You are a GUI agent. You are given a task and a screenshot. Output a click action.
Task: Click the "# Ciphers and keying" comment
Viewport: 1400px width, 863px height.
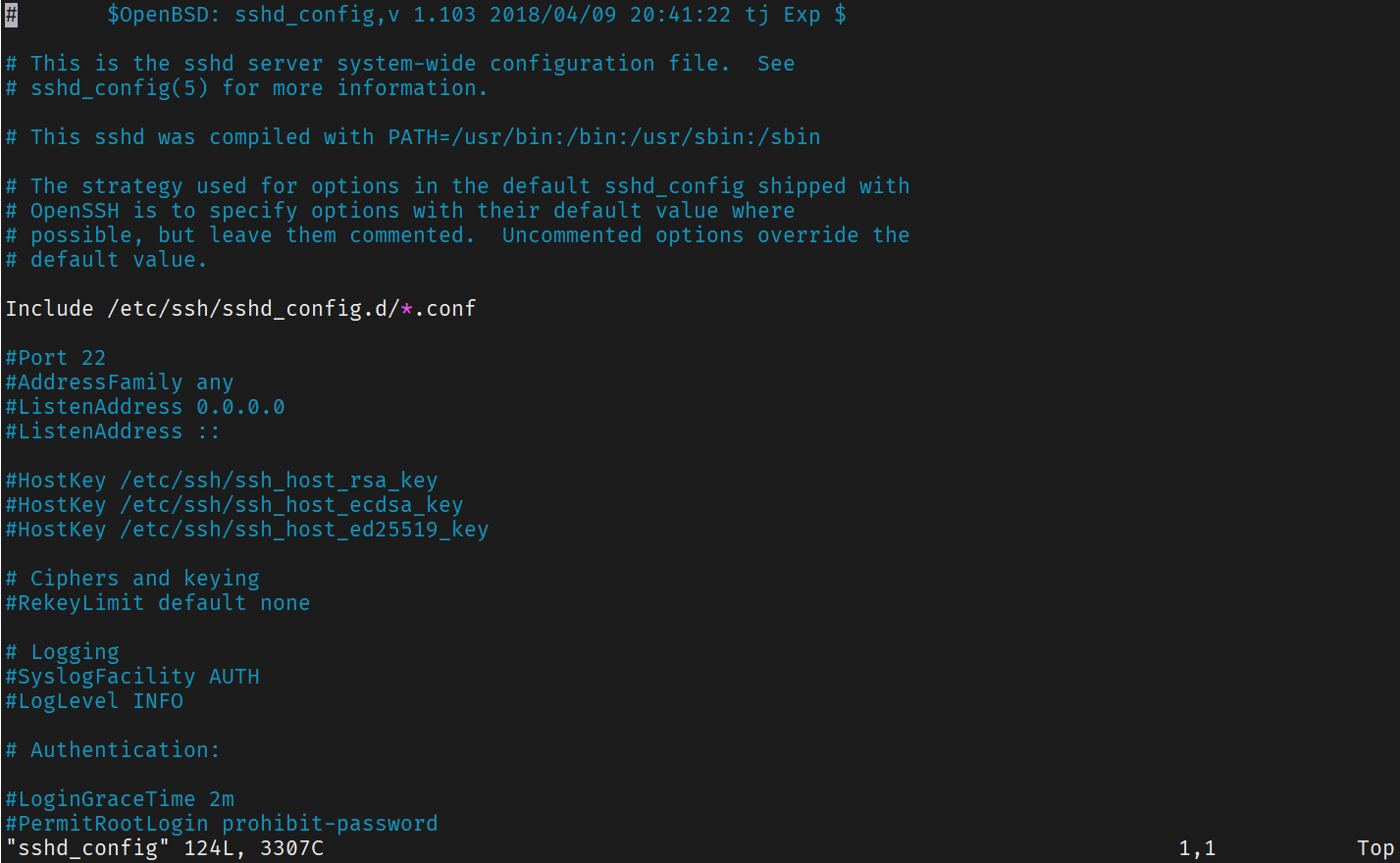(x=131, y=579)
